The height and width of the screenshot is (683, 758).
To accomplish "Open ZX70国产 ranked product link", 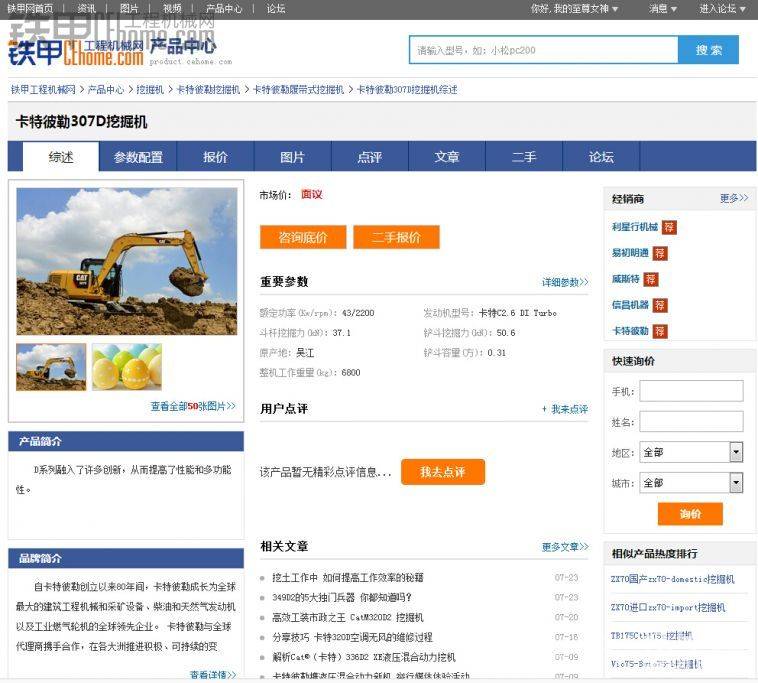I will tap(672, 579).
